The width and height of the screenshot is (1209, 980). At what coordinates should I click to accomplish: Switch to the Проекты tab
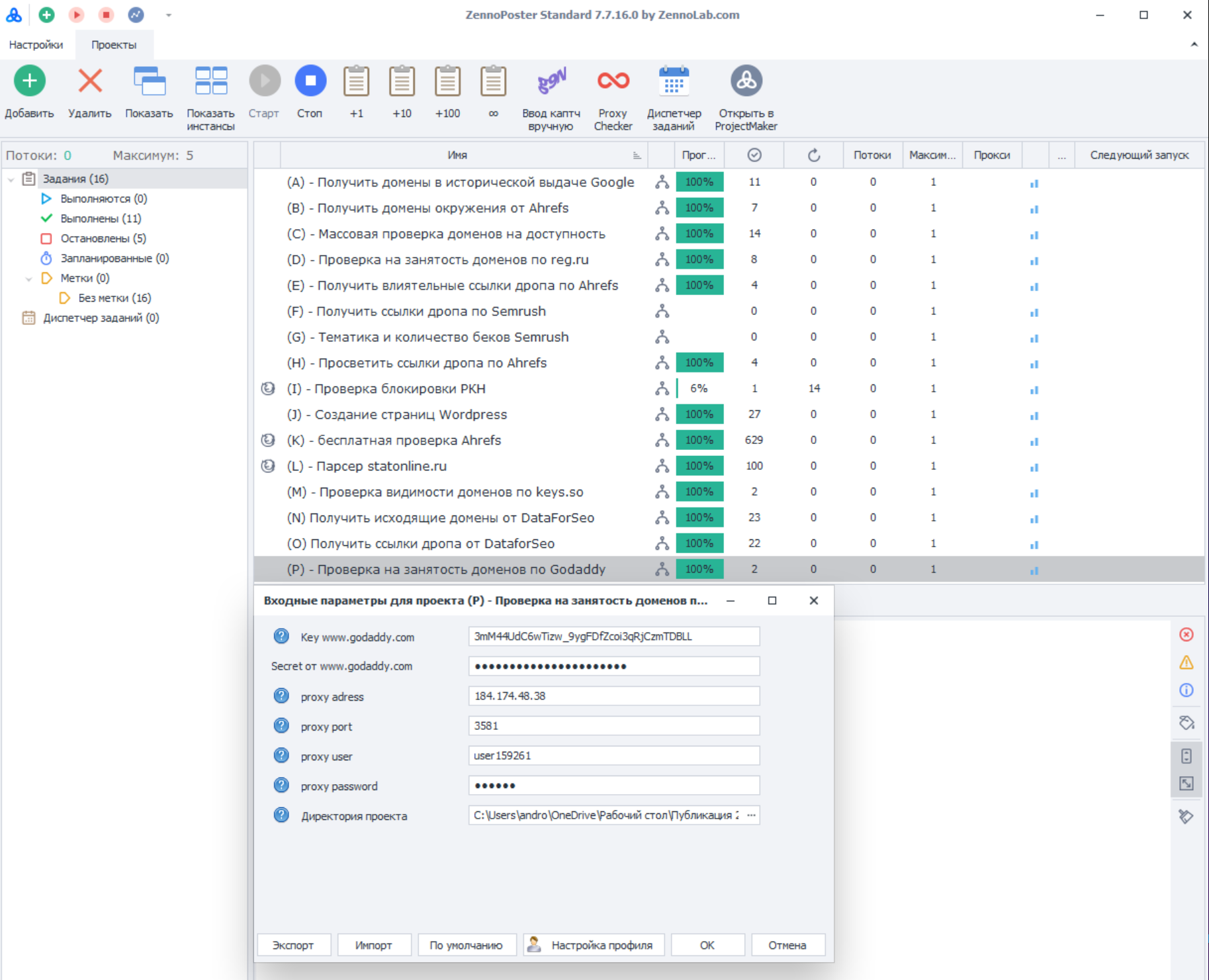click(x=114, y=45)
